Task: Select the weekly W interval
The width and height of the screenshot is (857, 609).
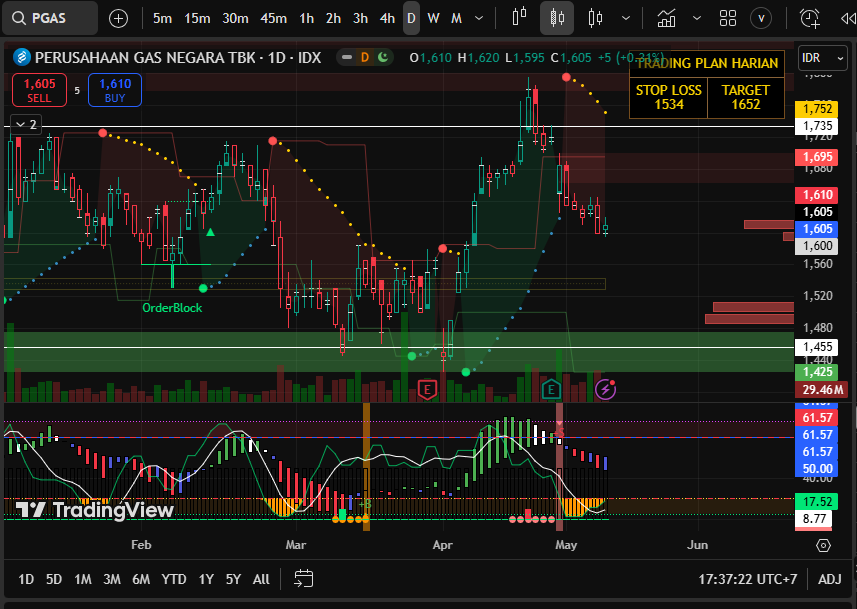Action: [433, 19]
